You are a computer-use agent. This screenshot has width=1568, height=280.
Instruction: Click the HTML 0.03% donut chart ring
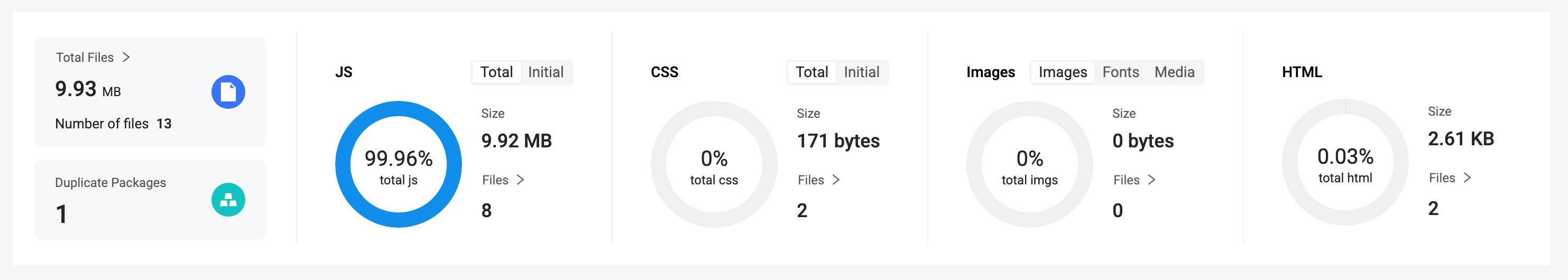tap(1345, 162)
